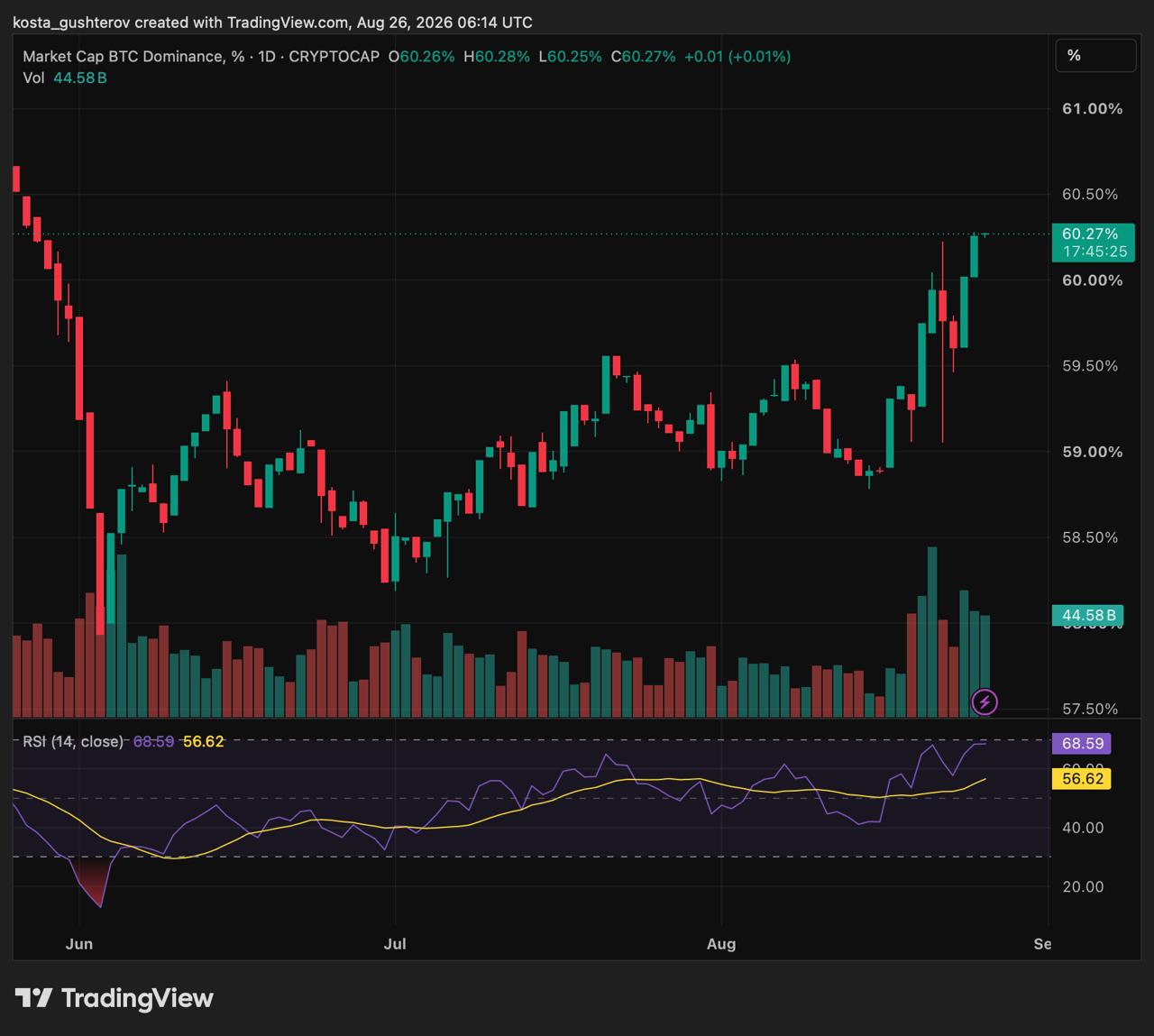Viewport: 1154px width, 1036px height.
Task: Click the green "44.58 B" volume tag on the axis
Action: (1088, 616)
